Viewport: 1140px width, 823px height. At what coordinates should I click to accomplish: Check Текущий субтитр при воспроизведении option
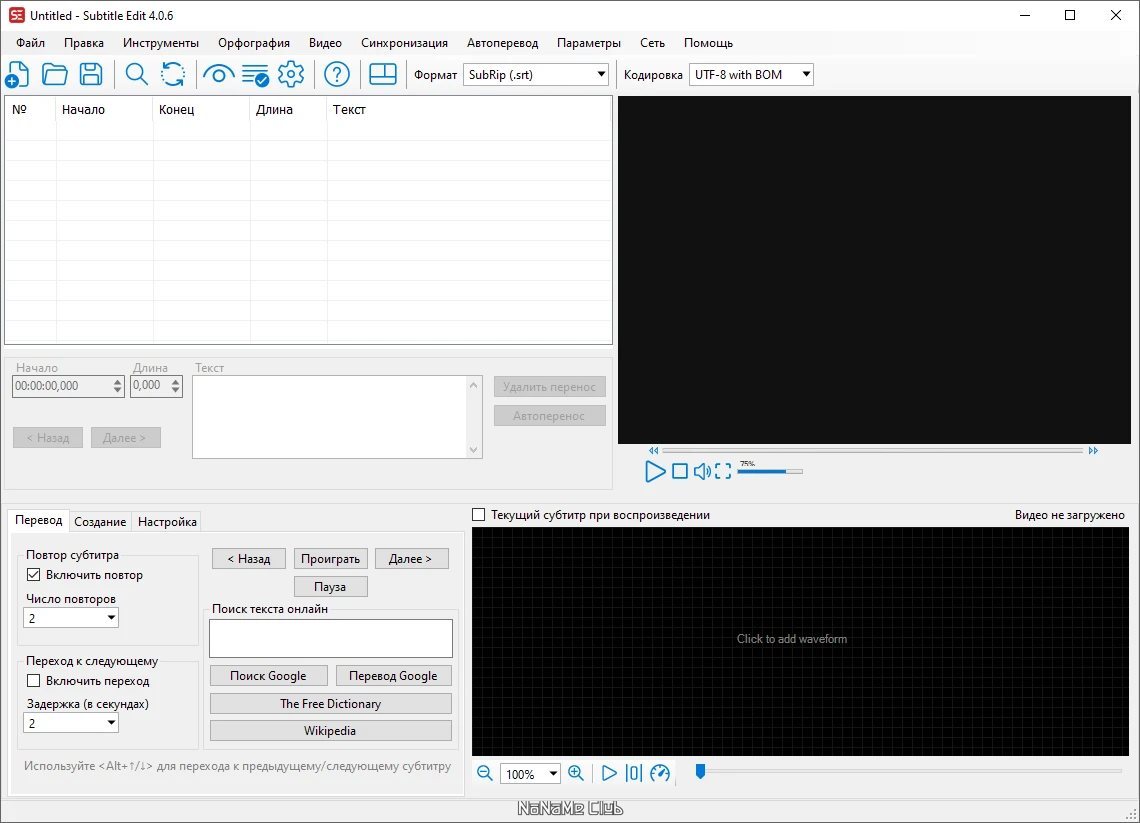(x=478, y=515)
